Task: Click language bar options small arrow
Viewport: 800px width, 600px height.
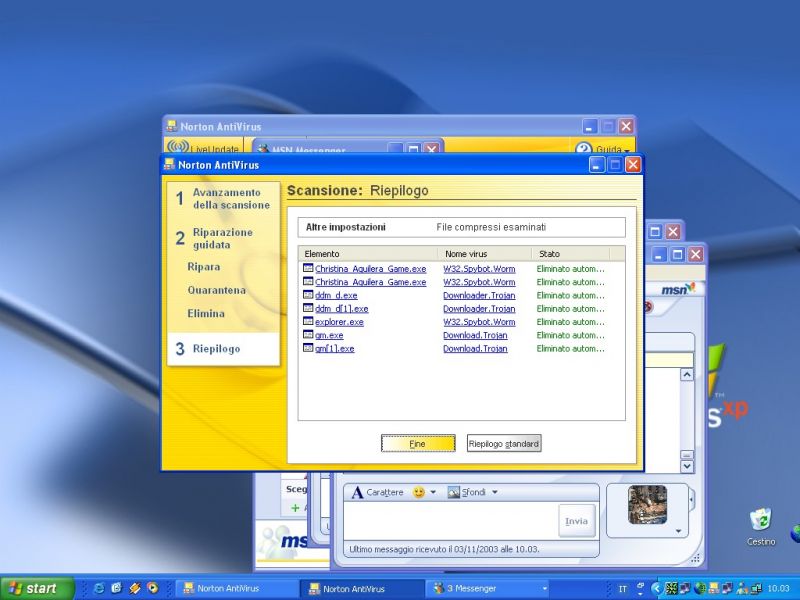Action: [640, 594]
